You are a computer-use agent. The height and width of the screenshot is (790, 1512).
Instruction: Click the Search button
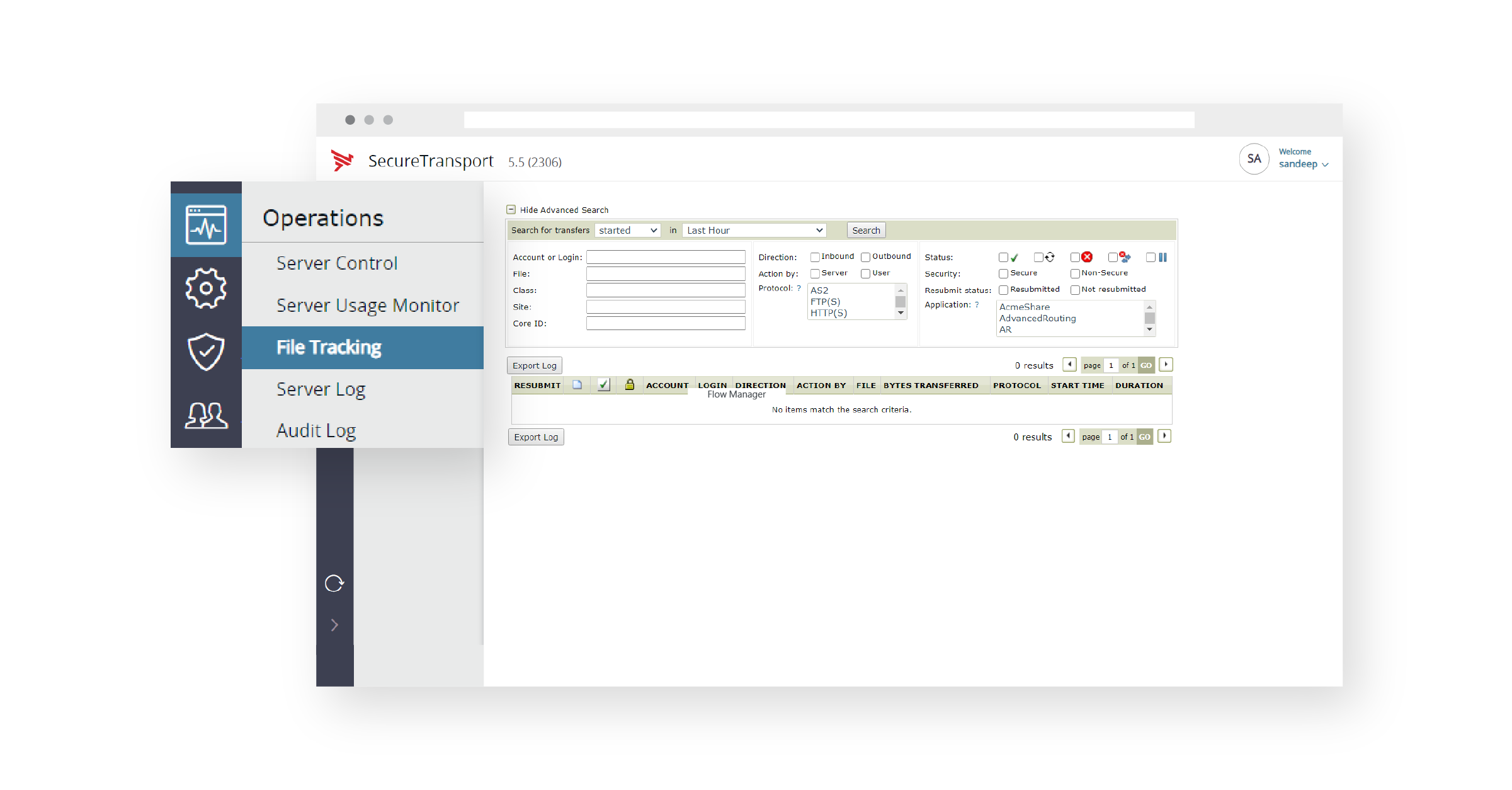(866, 230)
